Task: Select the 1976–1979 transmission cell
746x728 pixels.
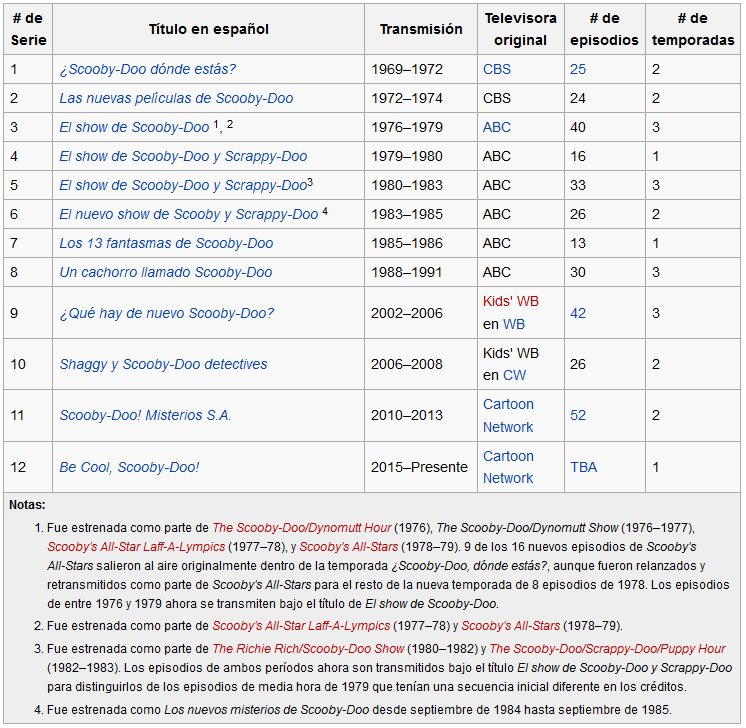Action: pos(421,128)
